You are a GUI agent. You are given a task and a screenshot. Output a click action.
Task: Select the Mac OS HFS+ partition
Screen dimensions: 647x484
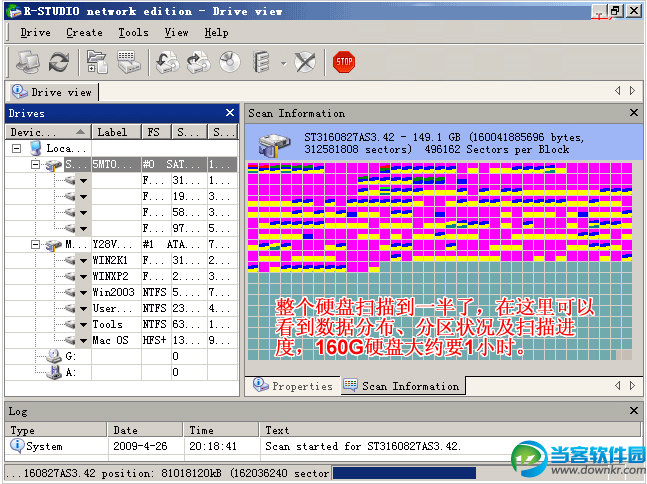click(122, 341)
